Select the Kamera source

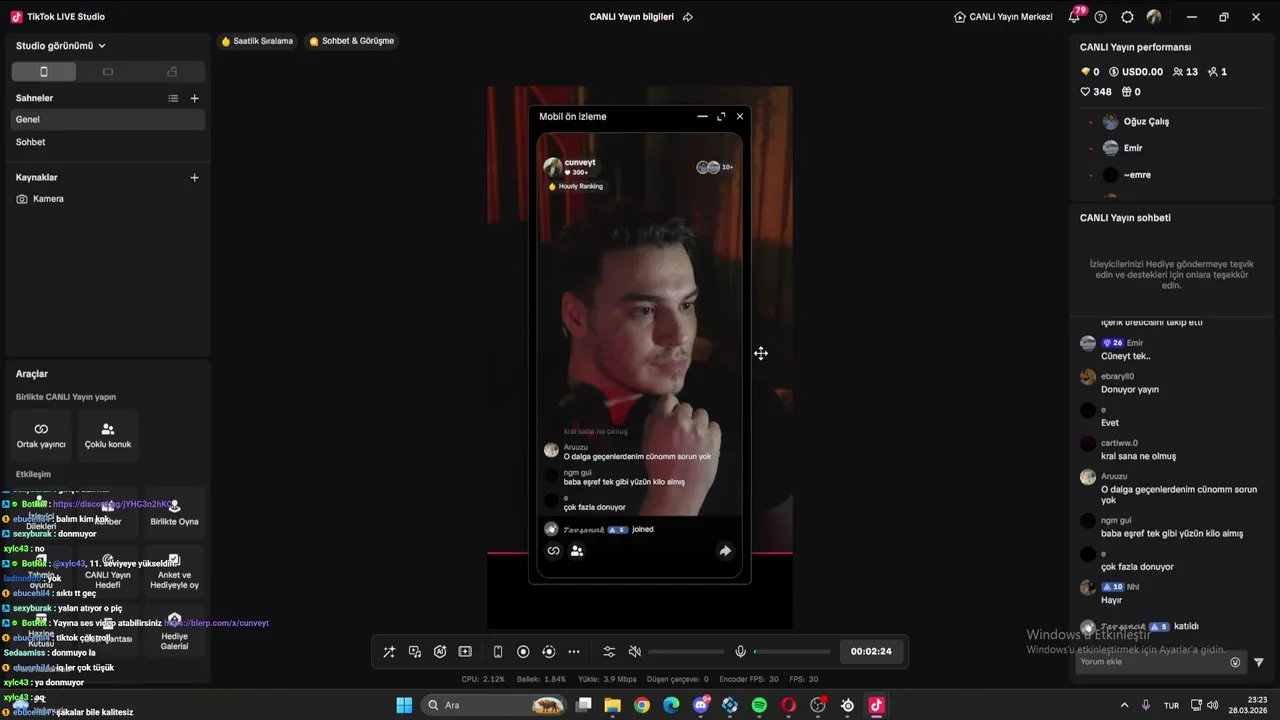click(108, 199)
